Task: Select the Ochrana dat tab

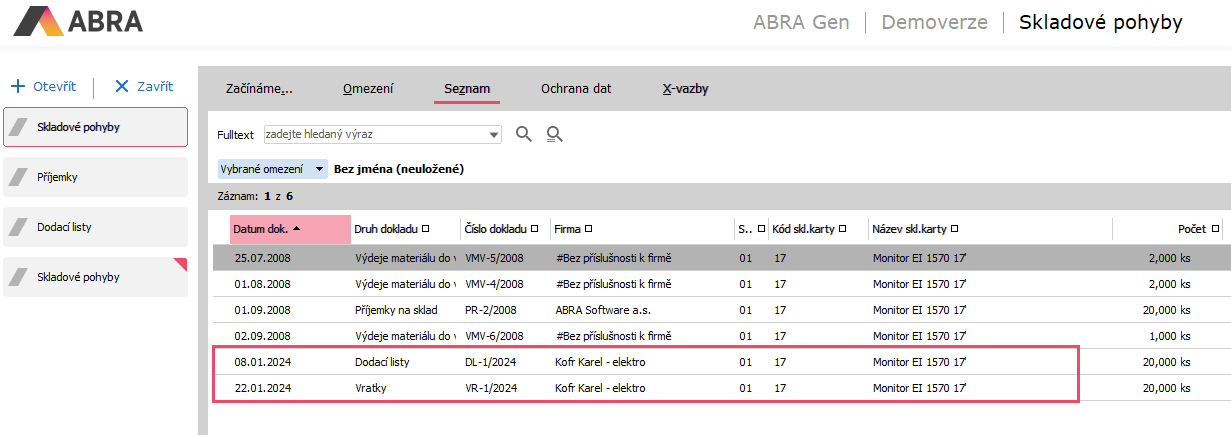Action: click(576, 88)
